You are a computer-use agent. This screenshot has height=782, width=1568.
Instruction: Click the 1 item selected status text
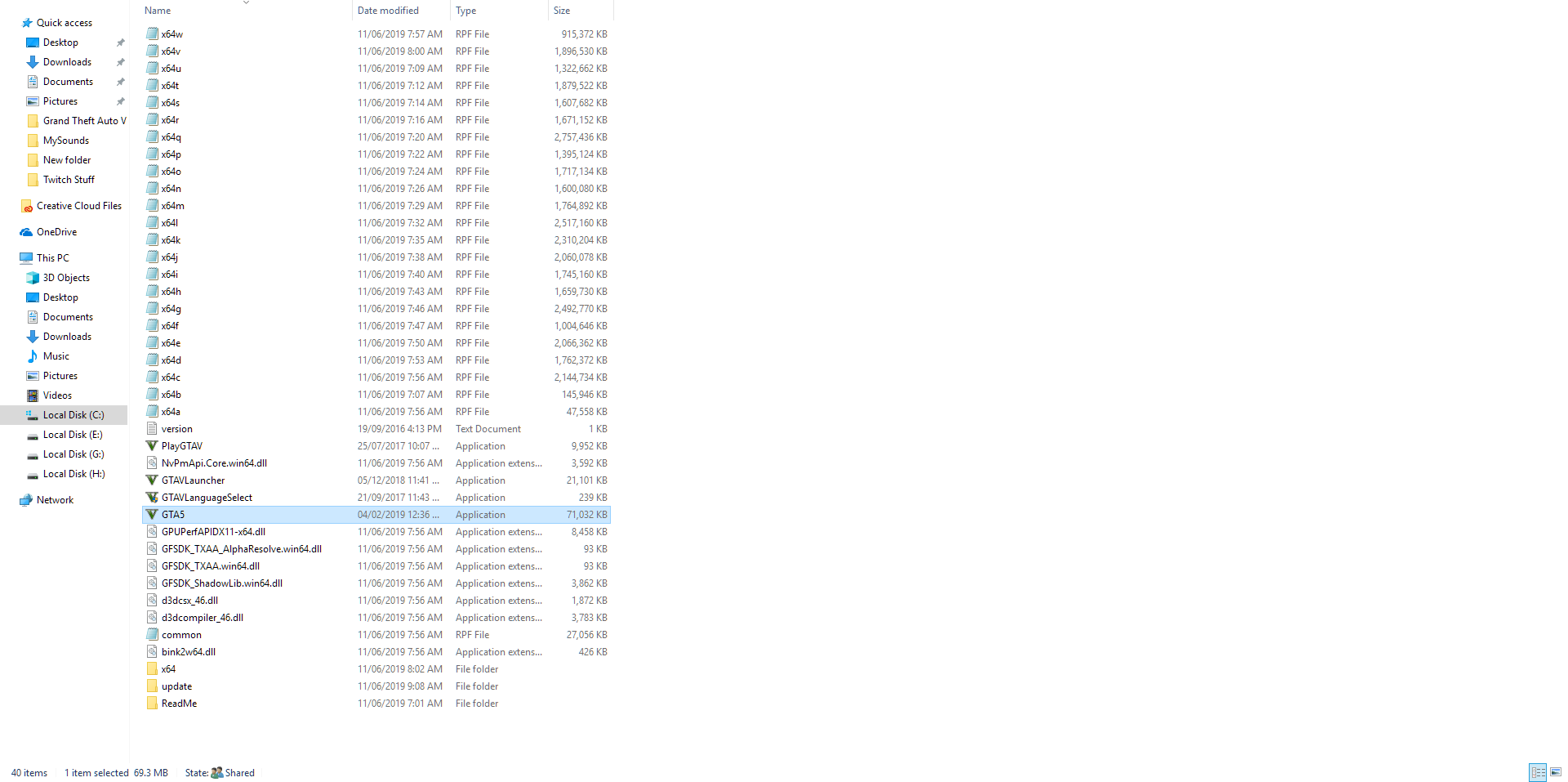(97, 773)
